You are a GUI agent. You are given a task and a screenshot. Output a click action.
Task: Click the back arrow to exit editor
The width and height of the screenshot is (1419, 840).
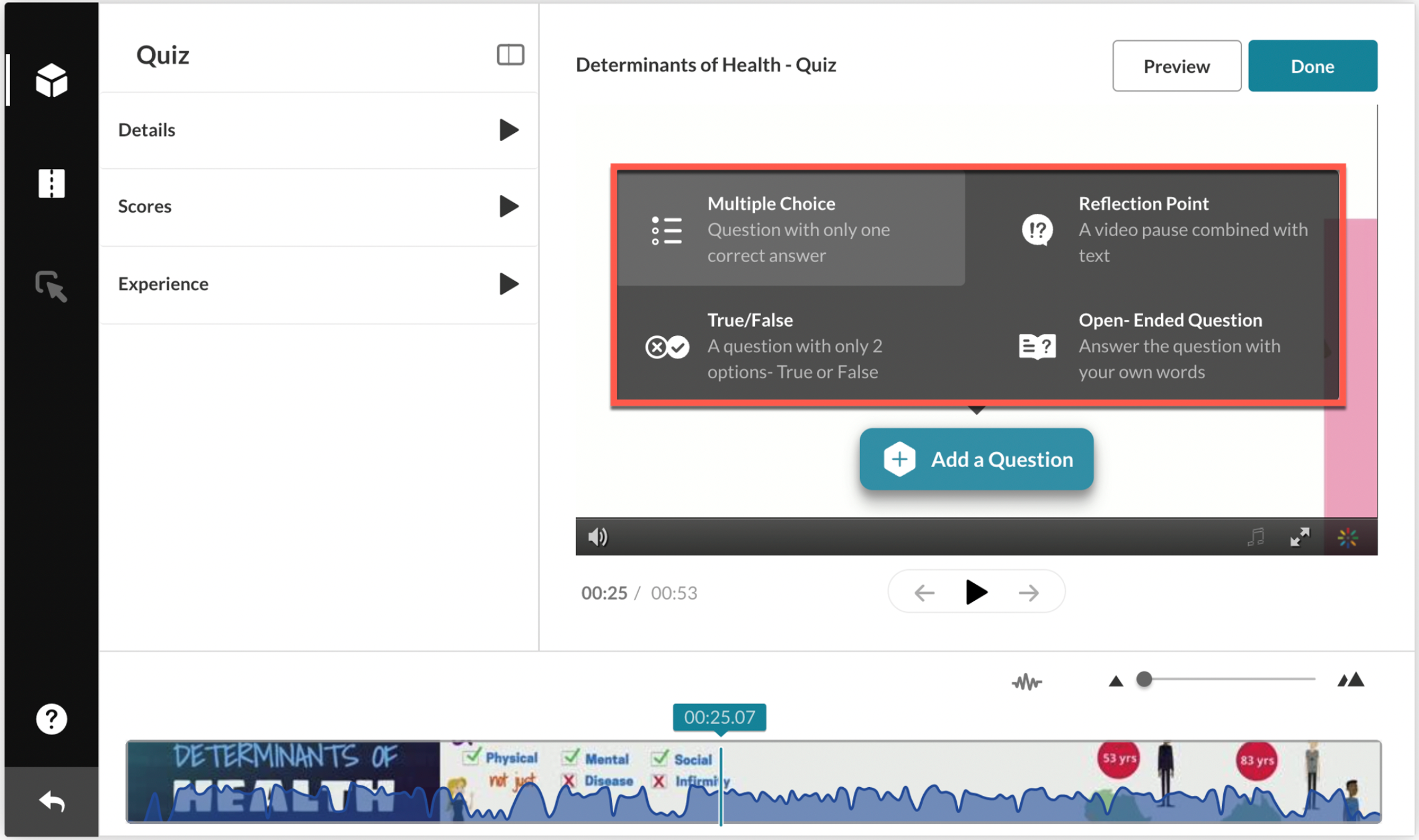(x=51, y=801)
